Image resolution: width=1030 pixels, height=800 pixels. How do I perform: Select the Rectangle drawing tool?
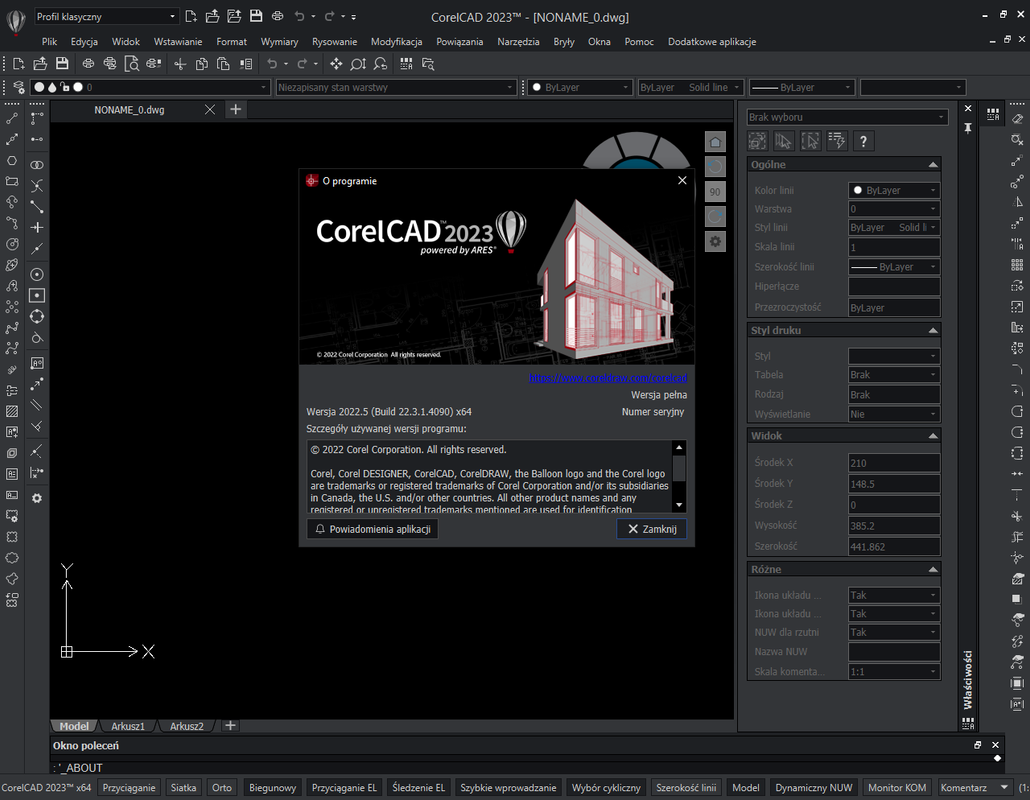coord(12,181)
